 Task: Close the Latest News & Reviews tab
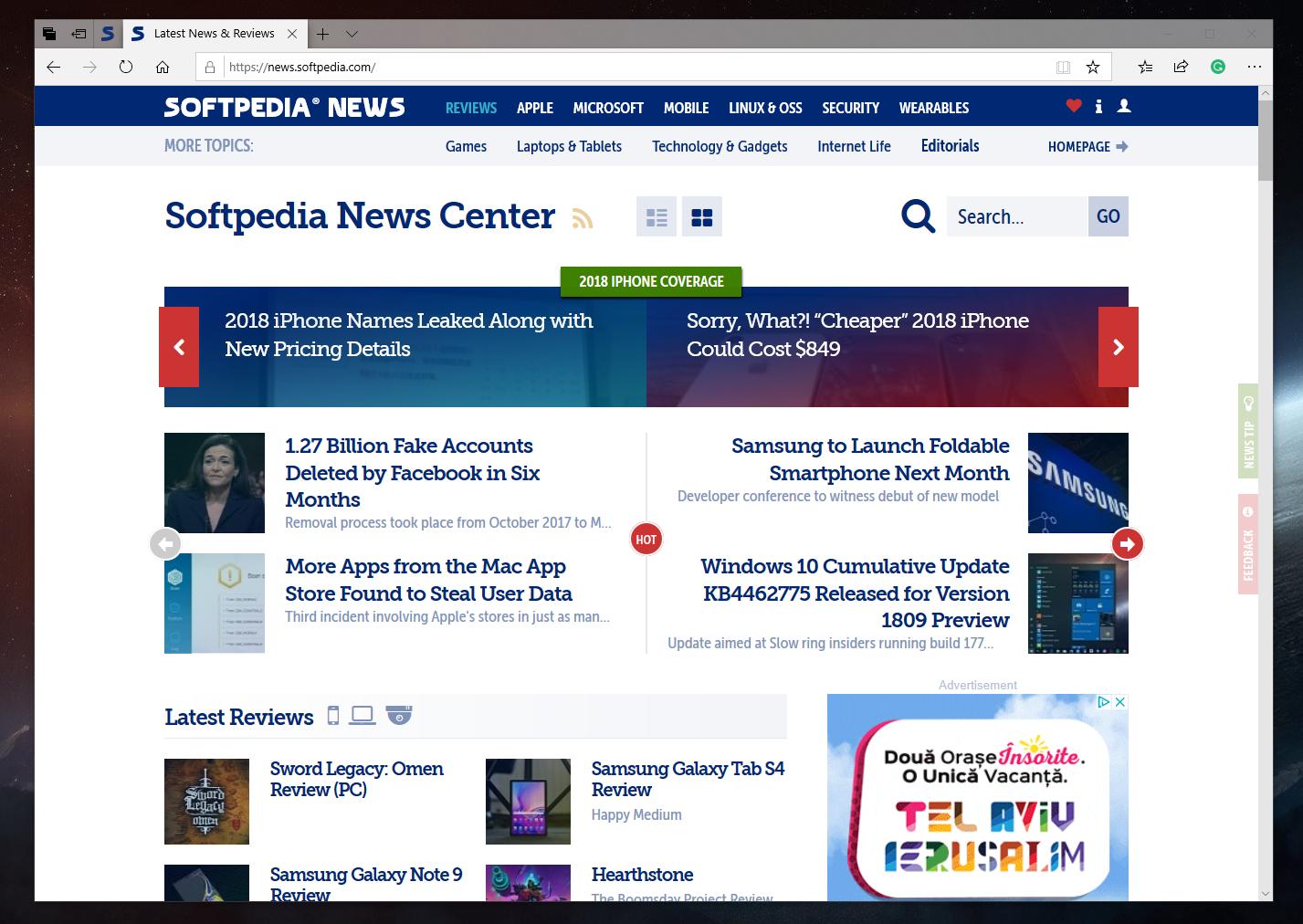(x=292, y=34)
